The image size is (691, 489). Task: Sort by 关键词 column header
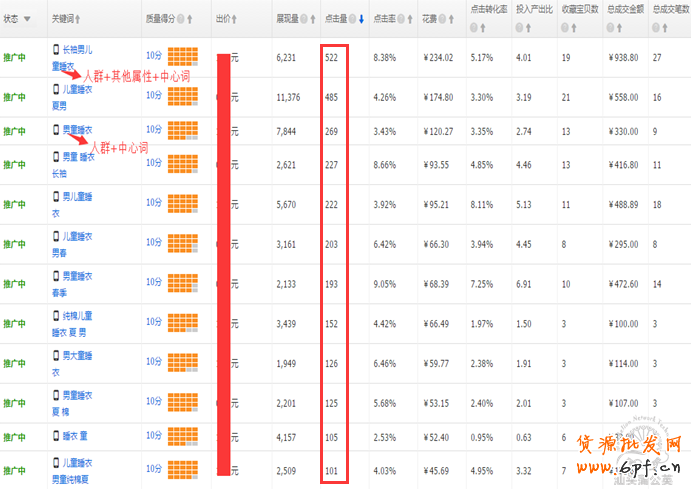click(x=78, y=19)
